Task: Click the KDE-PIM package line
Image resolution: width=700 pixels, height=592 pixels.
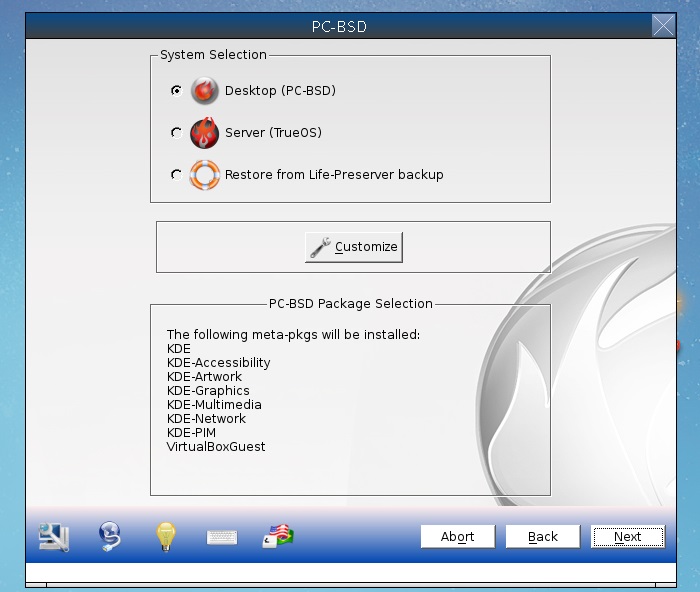Action: tap(191, 433)
